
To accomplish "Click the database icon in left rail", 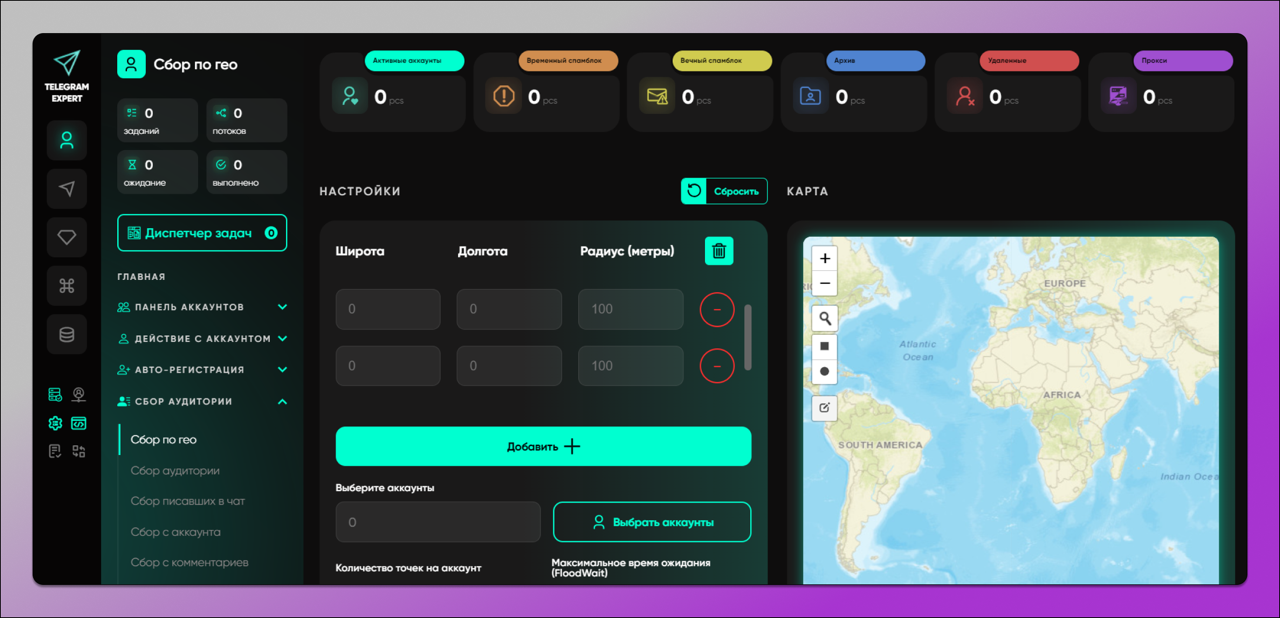I will [x=67, y=335].
